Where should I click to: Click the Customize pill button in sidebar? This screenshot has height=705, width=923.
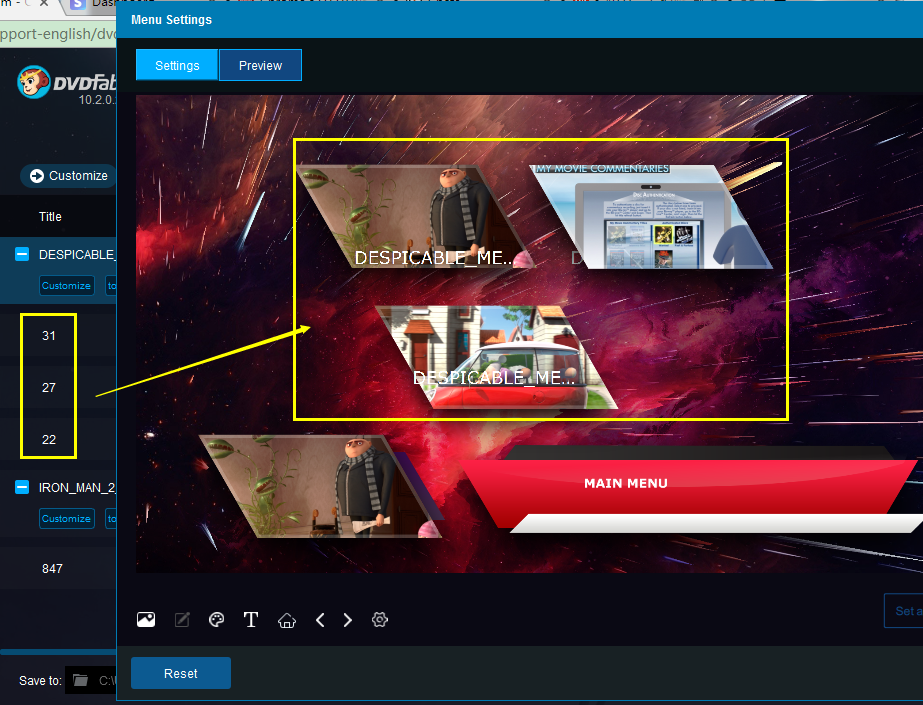(68, 176)
